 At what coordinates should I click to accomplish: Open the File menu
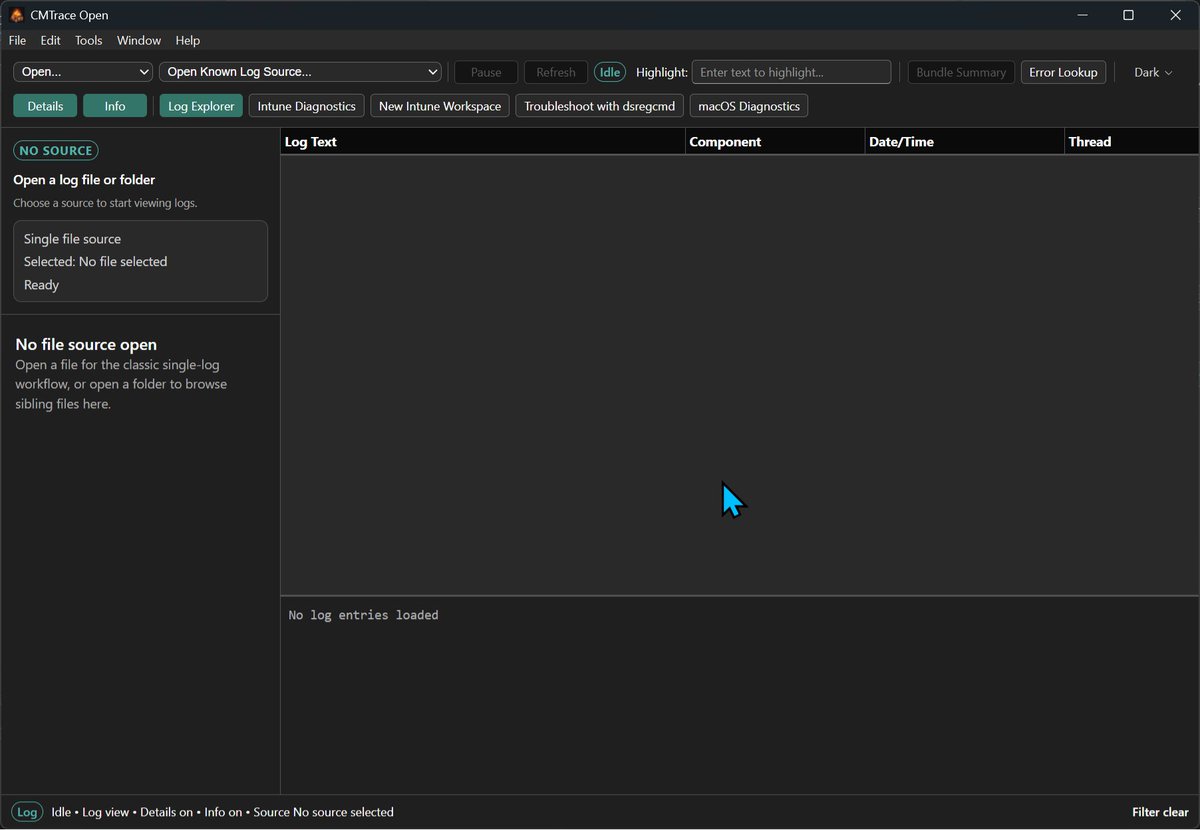click(17, 40)
